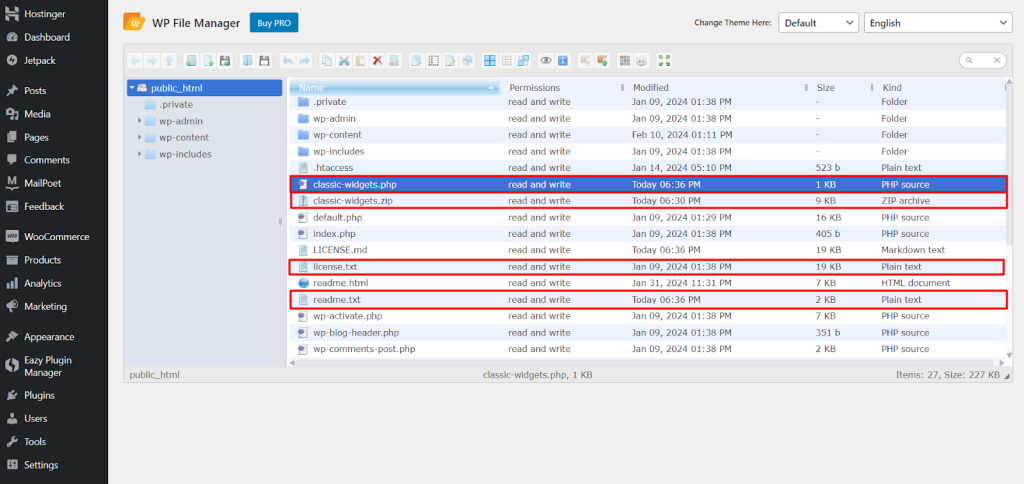The image size is (1024, 484).
Task: Copy the selected file
Action: point(327,61)
